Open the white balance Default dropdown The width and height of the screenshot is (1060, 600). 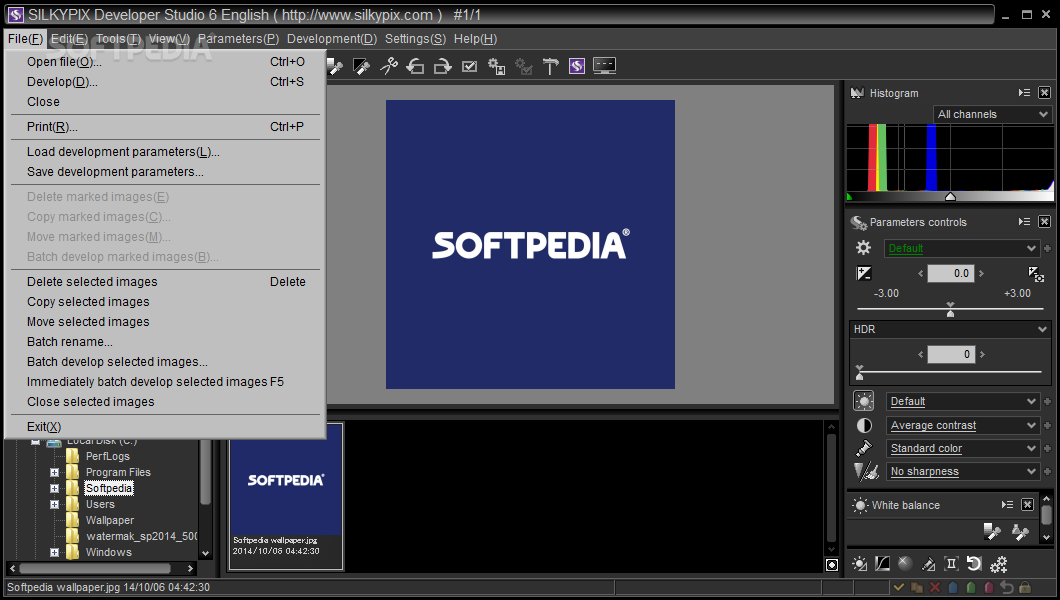(x=962, y=401)
